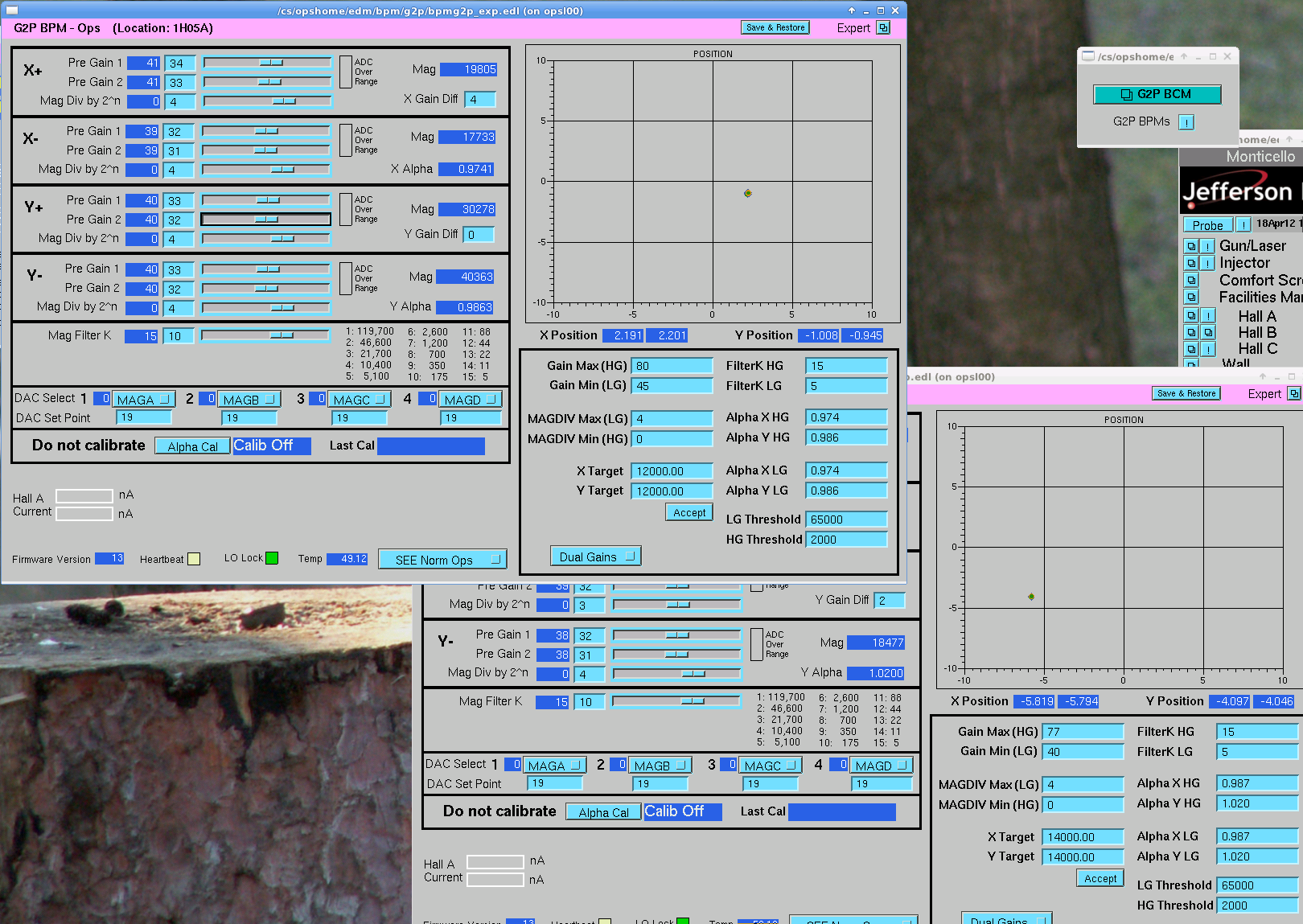Viewport: 1303px width, 924px height.
Task: Click the green LO Lock indicator in front window
Action: coord(272,558)
